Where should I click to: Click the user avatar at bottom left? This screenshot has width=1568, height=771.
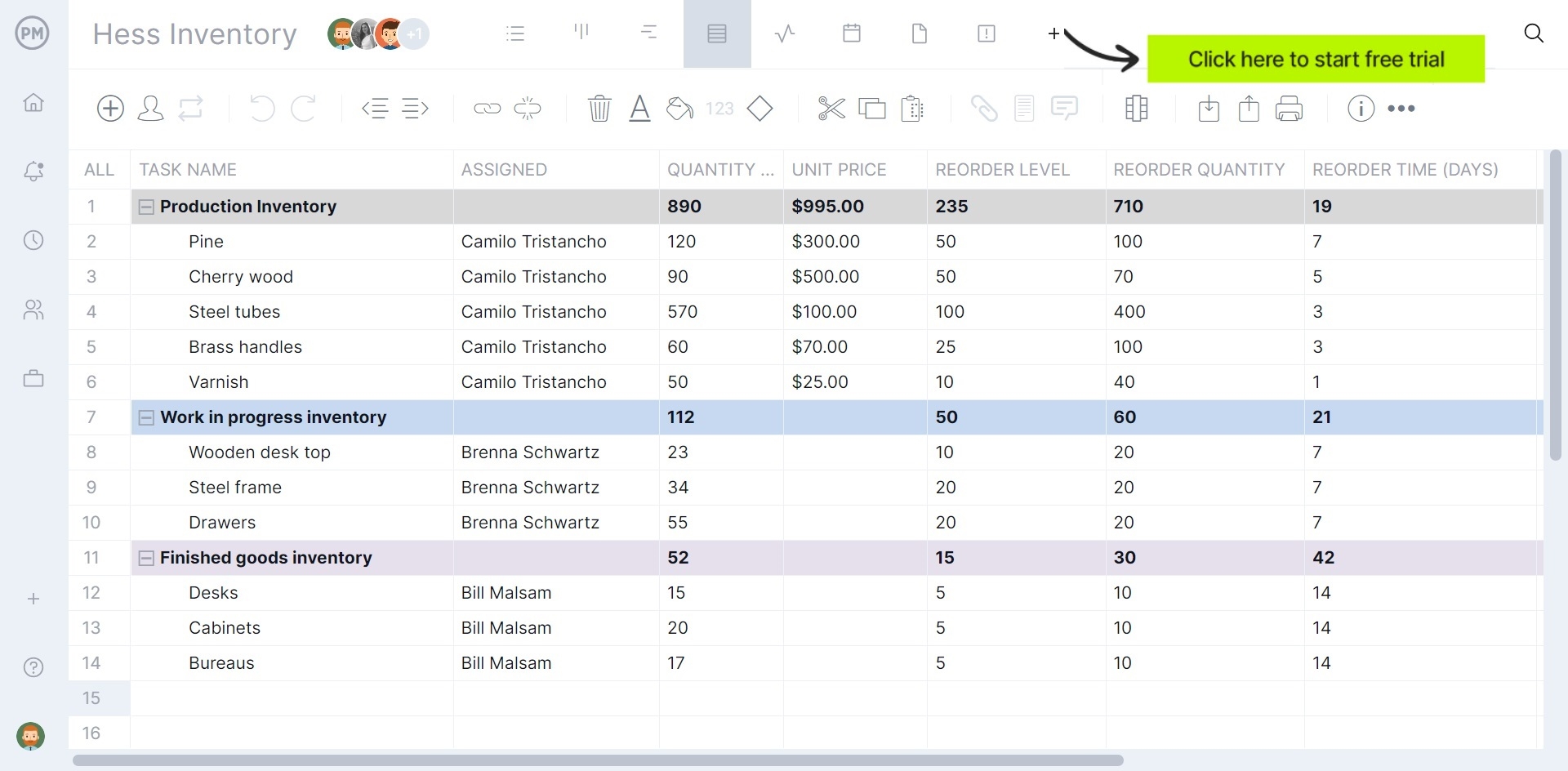click(x=30, y=736)
